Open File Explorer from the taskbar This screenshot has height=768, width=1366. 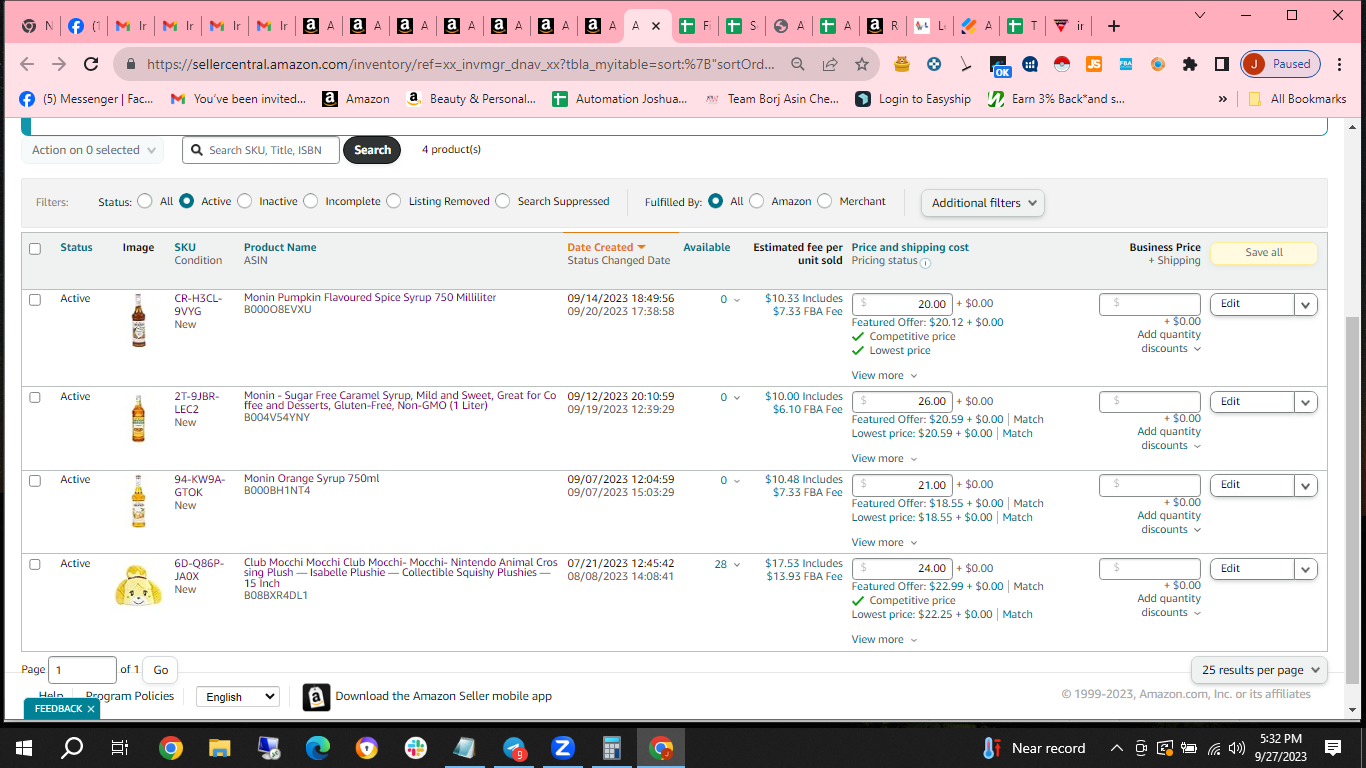point(220,748)
